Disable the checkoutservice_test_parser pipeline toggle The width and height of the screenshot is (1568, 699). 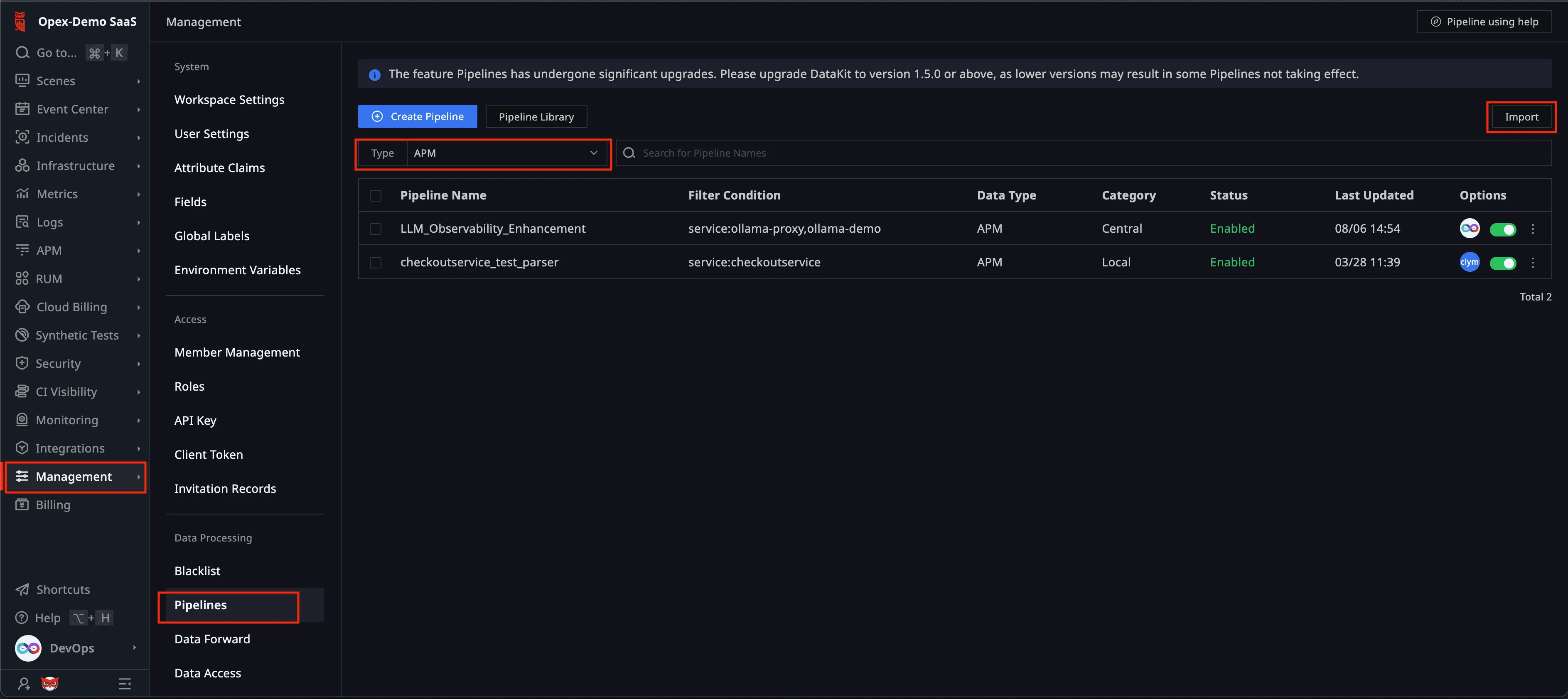tap(1503, 263)
